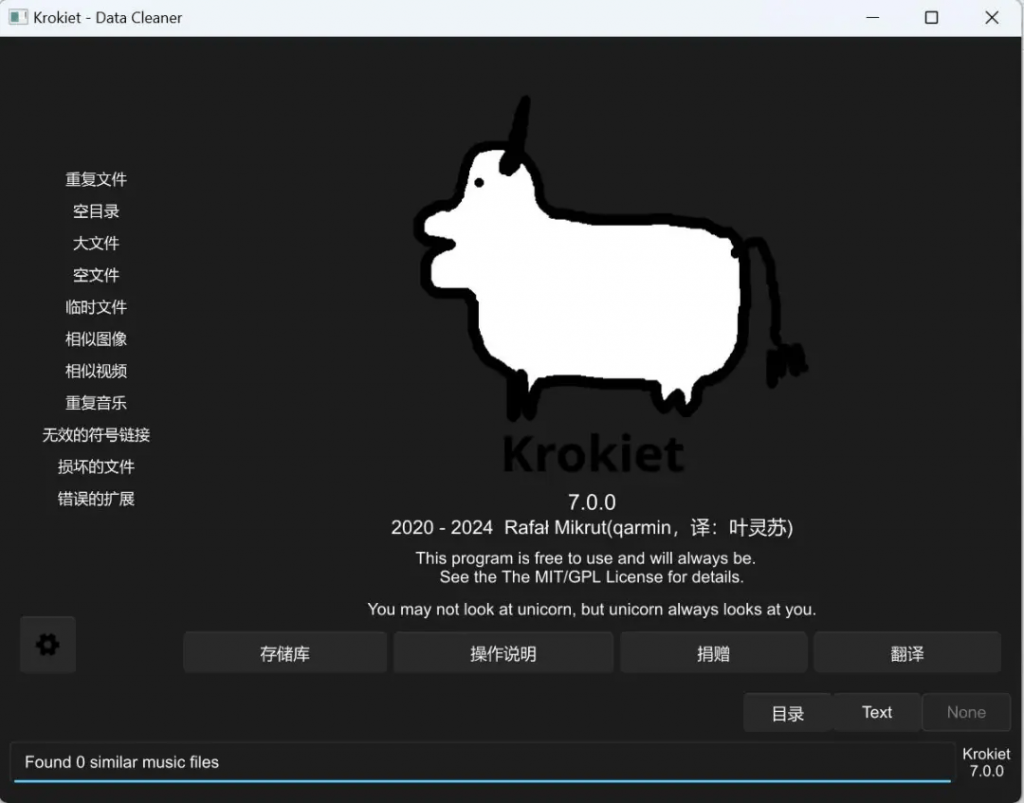Select 错误的扩展 tool

click(x=96, y=500)
